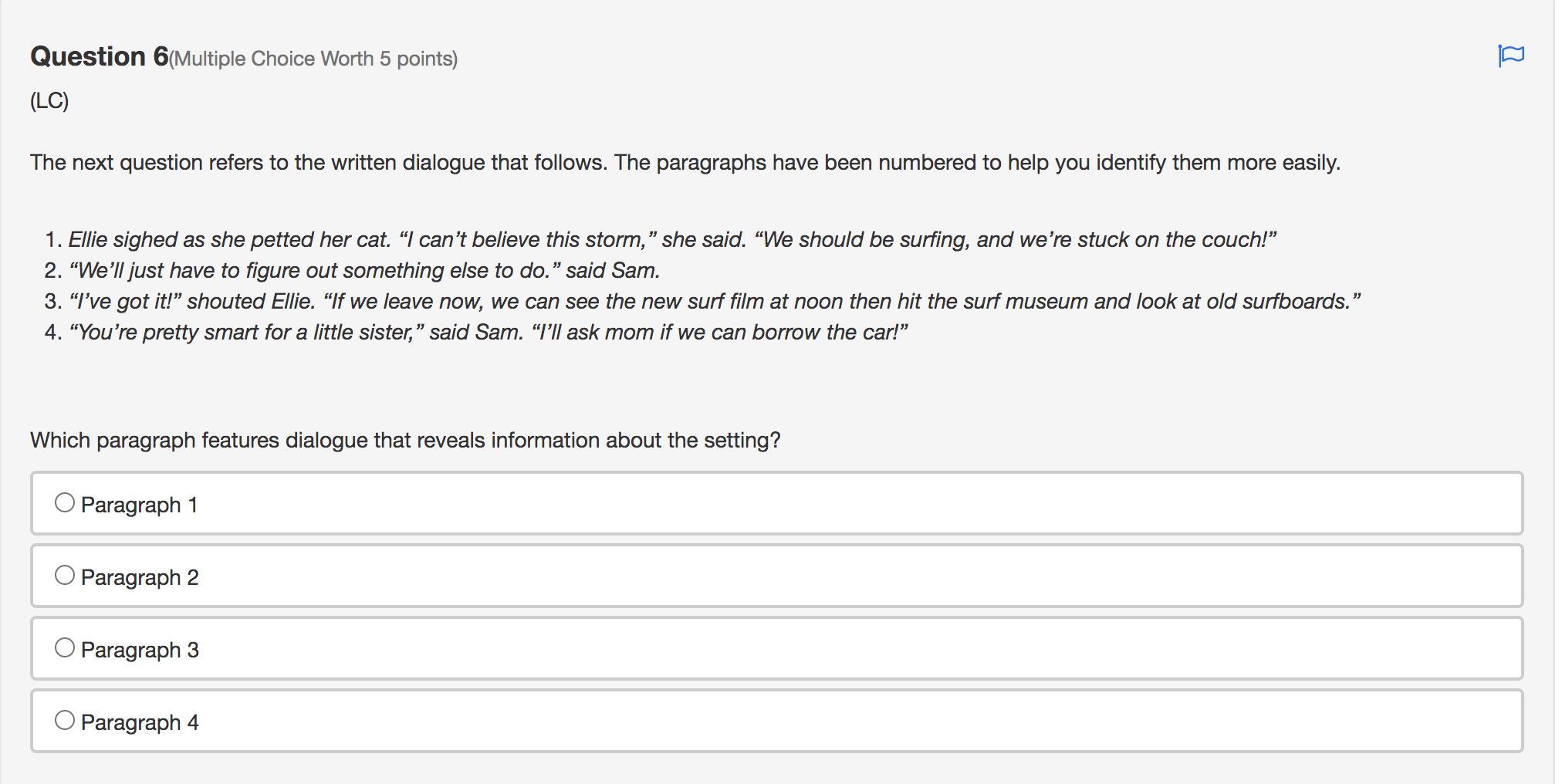This screenshot has width=1562, height=784.
Task: Flag Question 6 using the flag icon
Action: coord(1510,56)
